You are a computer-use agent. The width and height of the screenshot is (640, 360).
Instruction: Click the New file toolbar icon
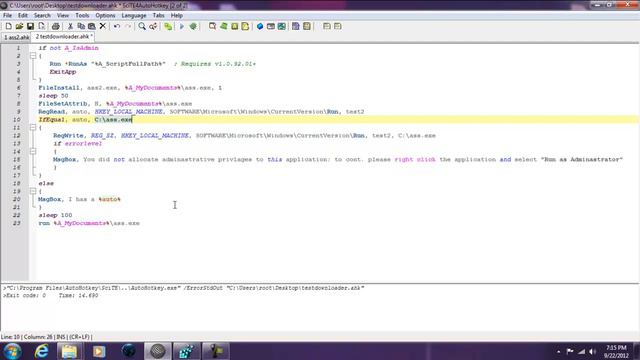tap(9, 26)
